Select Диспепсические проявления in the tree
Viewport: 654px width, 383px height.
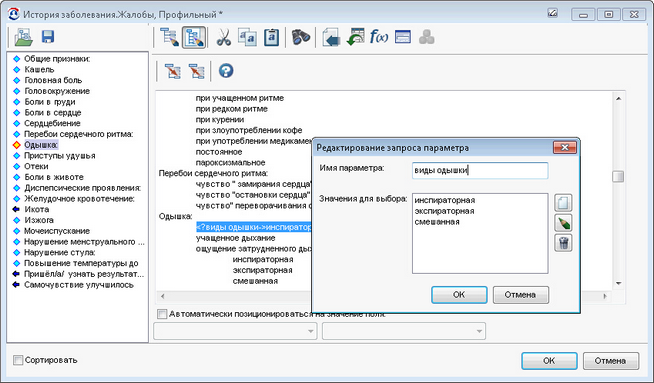82,188
